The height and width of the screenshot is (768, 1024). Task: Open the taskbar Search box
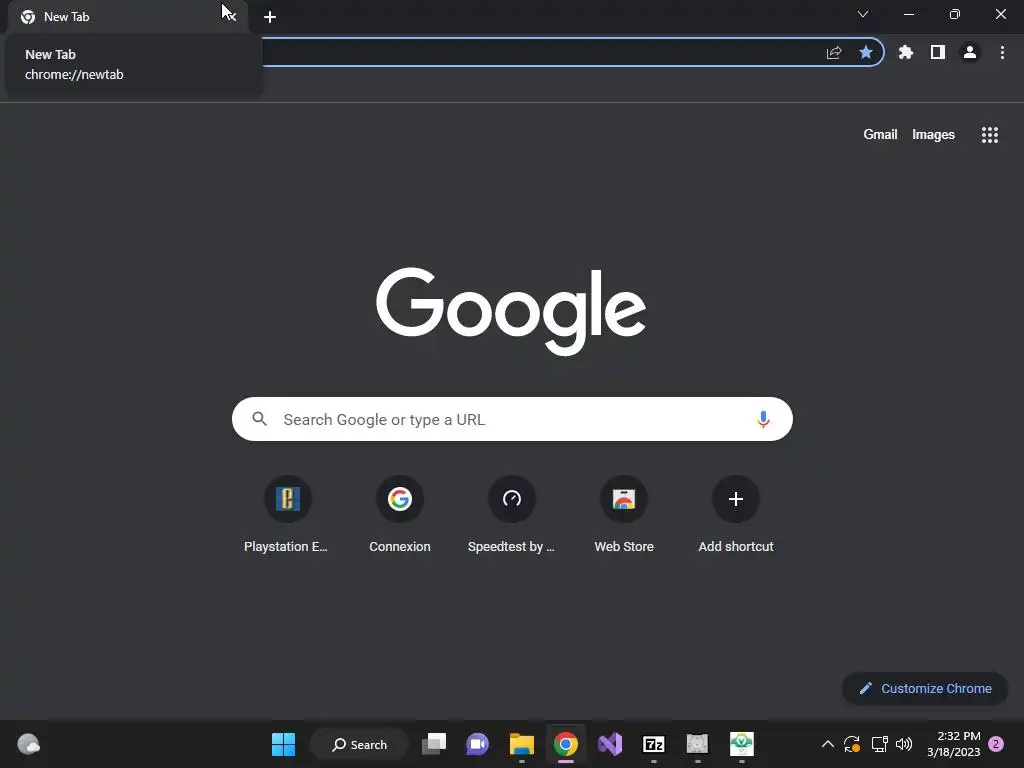[x=360, y=744]
